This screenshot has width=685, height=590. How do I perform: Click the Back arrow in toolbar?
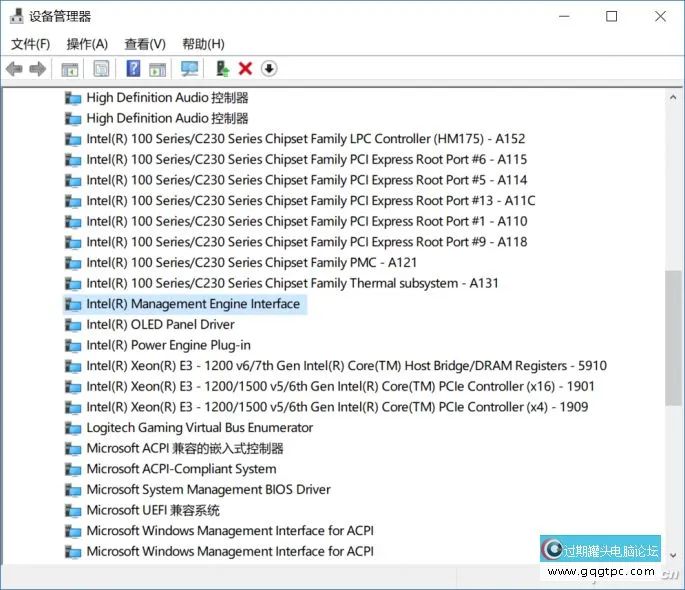[x=14, y=69]
